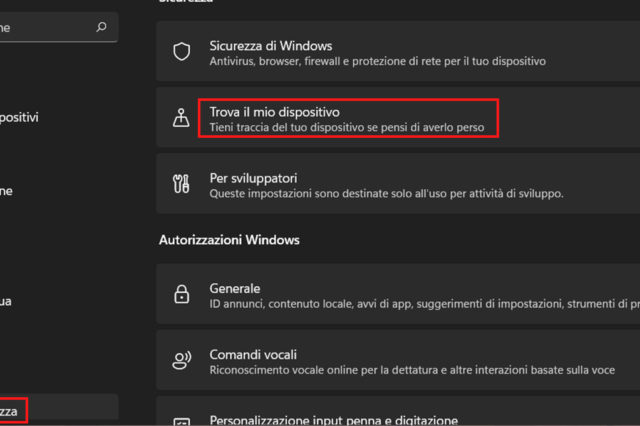Click the Personalizzazione input penna icon
The image size is (640, 426).
pyautogui.click(x=182, y=422)
